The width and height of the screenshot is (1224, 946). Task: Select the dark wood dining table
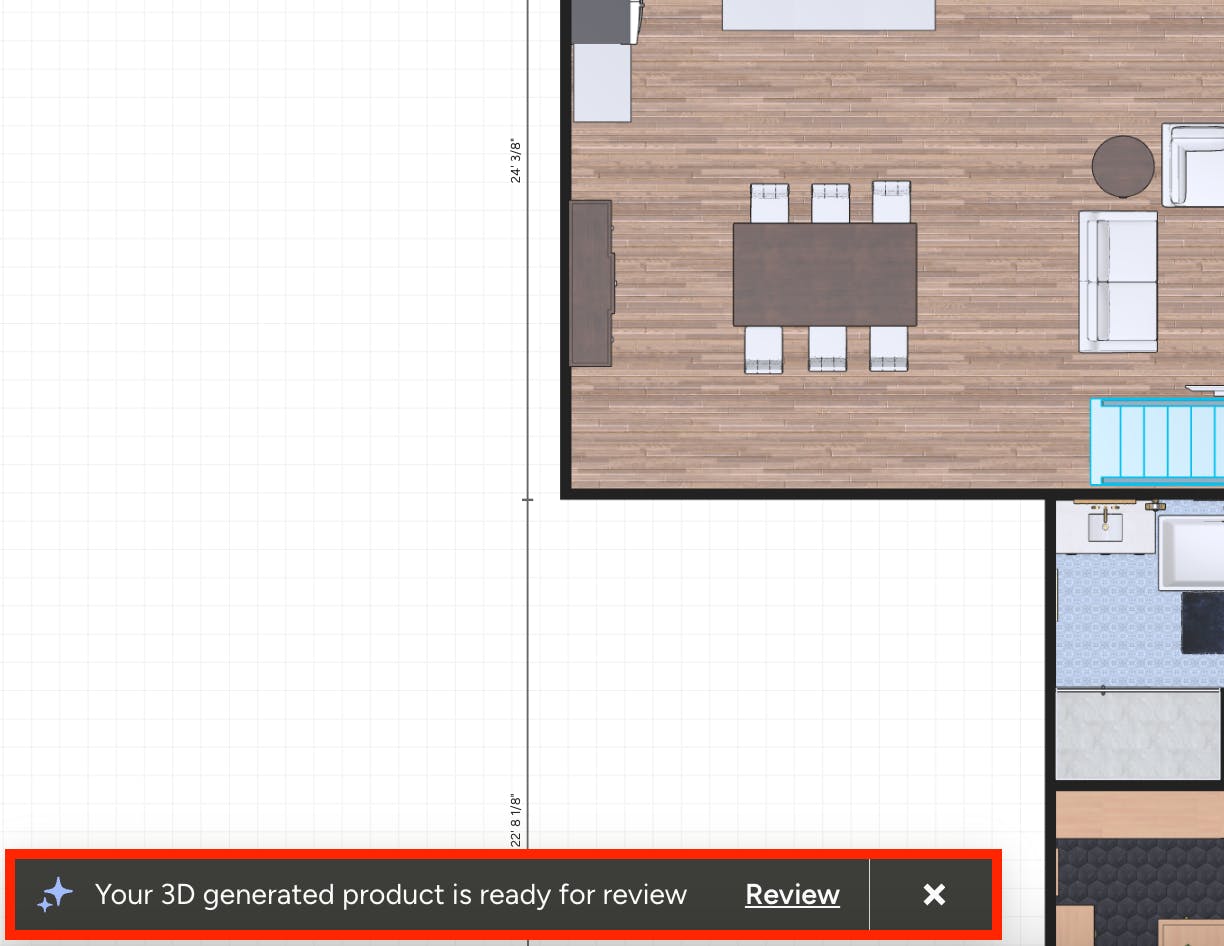point(825,274)
